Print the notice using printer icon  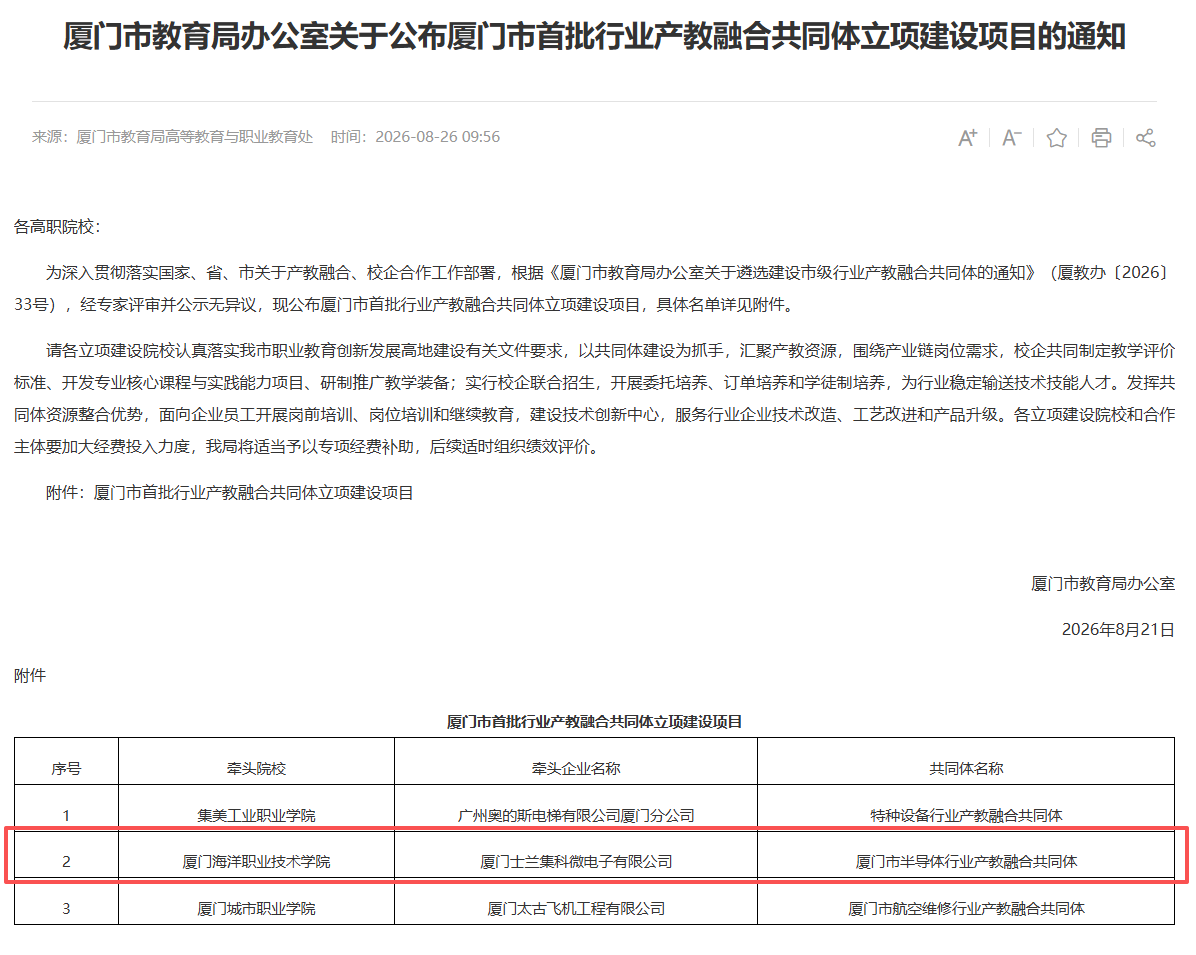point(1101,138)
